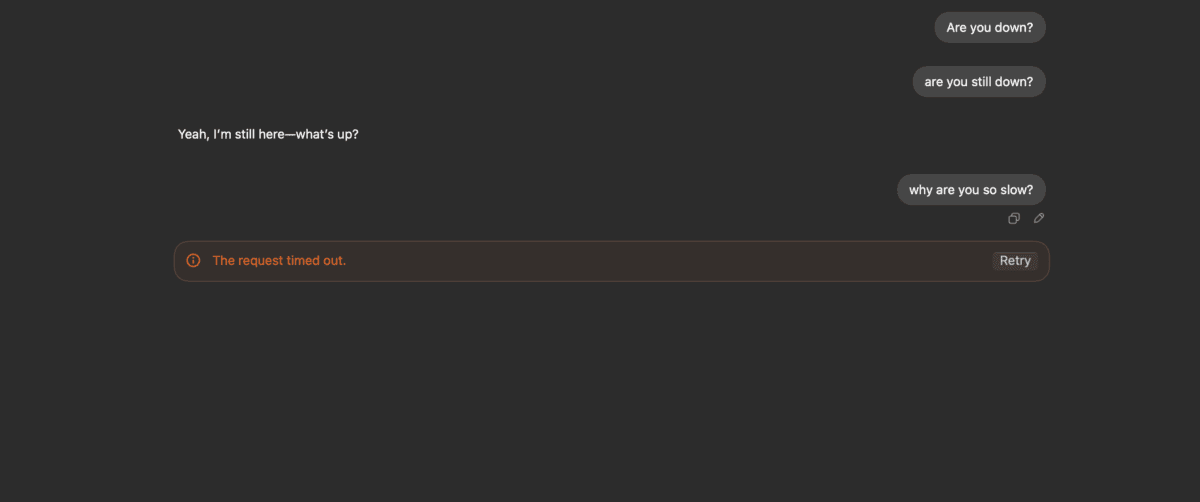Click the orange error info icon
1200x502 pixels.
[x=194, y=261]
